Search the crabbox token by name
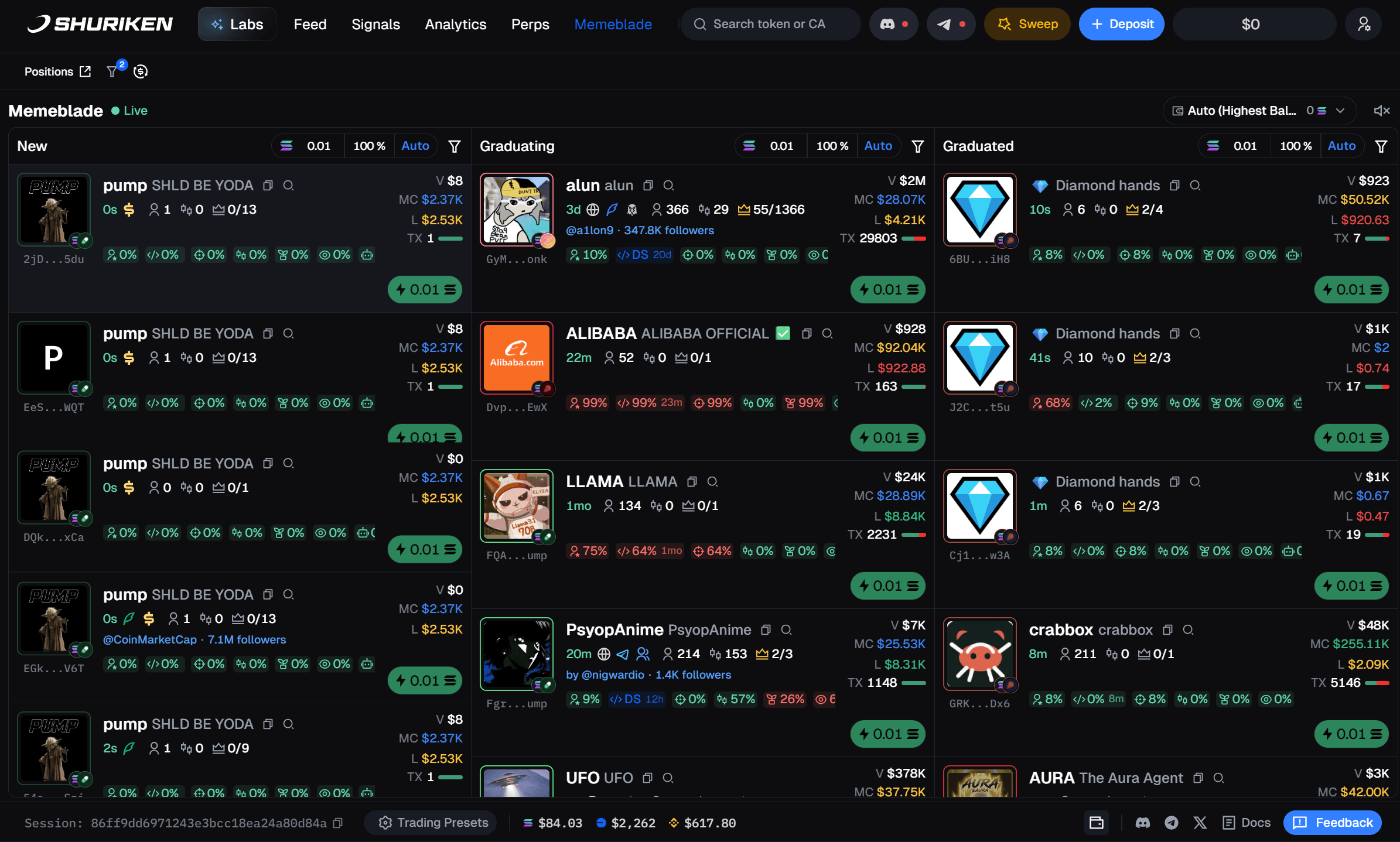The image size is (1400, 842). (1188, 630)
